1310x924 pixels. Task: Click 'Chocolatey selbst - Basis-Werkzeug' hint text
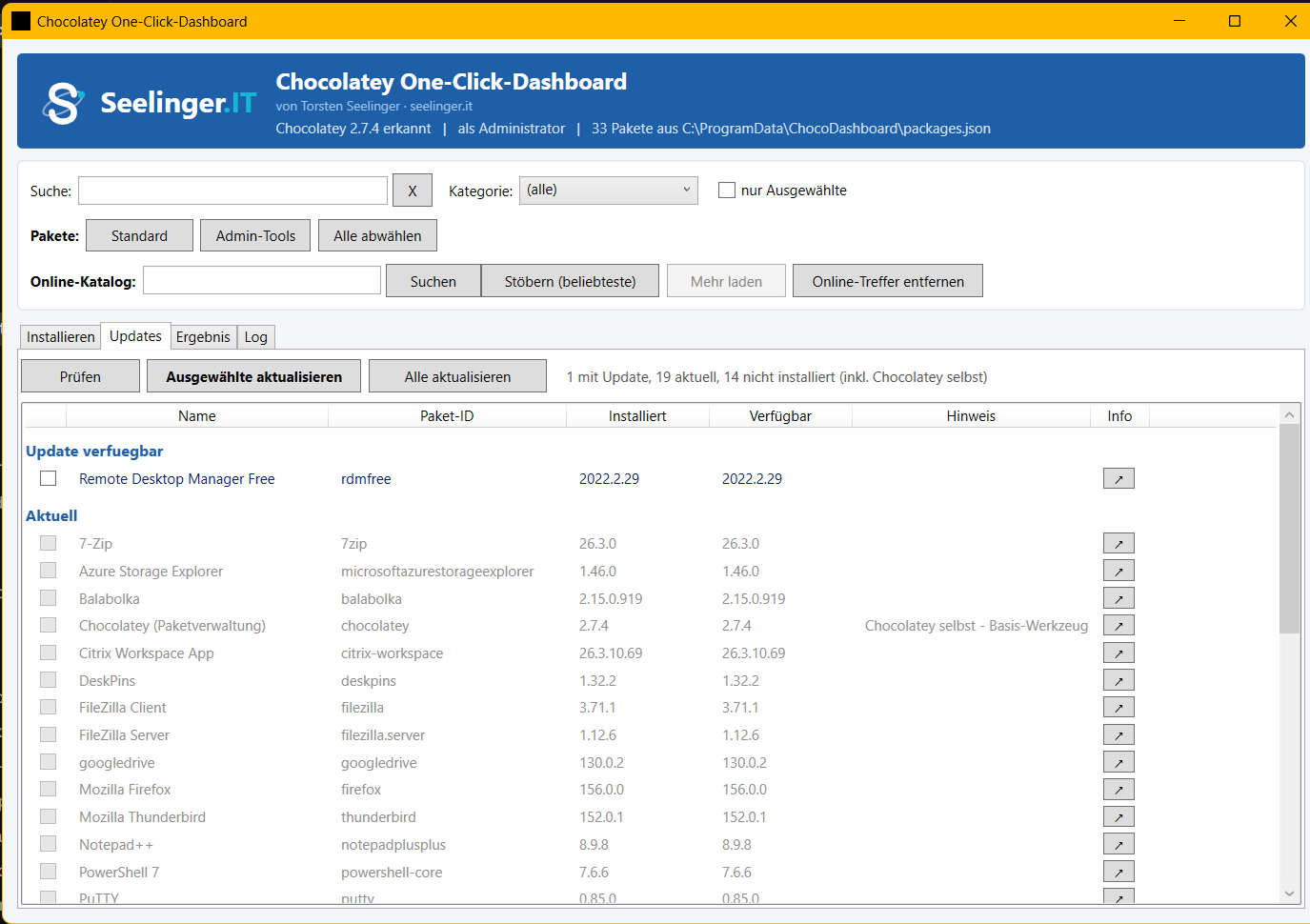[x=977, y=626]
